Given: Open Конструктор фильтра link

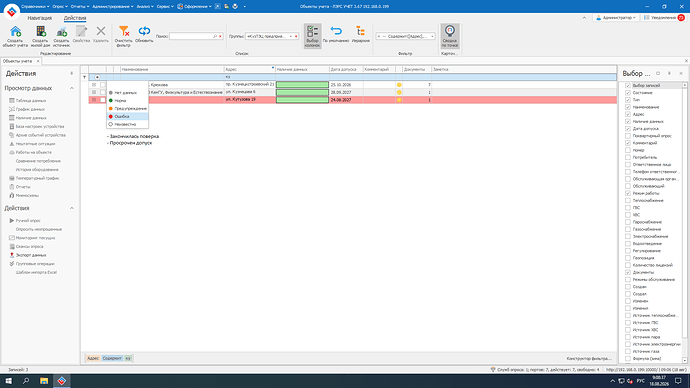Looking at the screenshot, I should [589, 359].
